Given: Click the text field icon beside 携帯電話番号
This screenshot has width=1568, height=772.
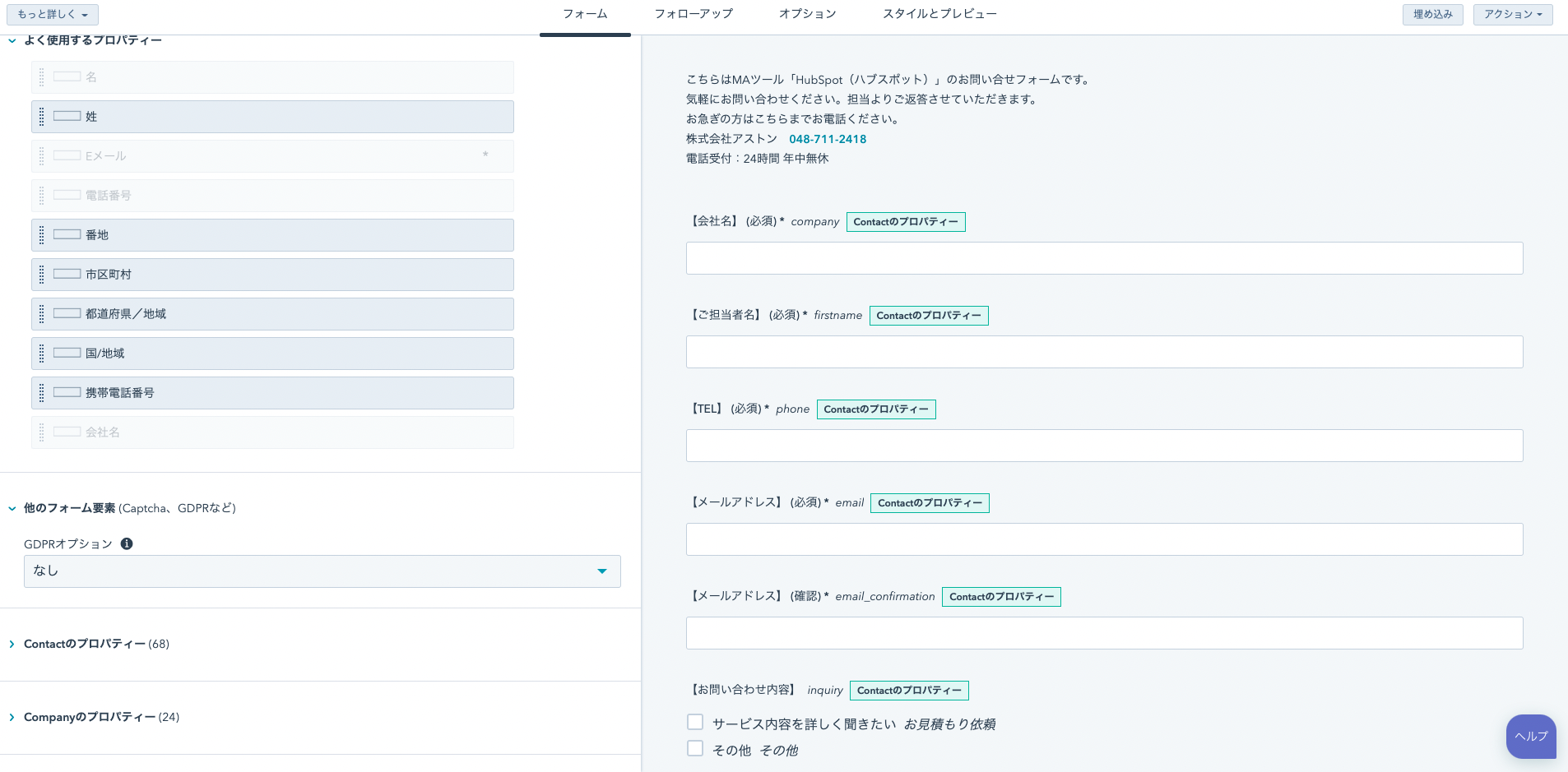Looking at the screenshot, I should 67,392.
